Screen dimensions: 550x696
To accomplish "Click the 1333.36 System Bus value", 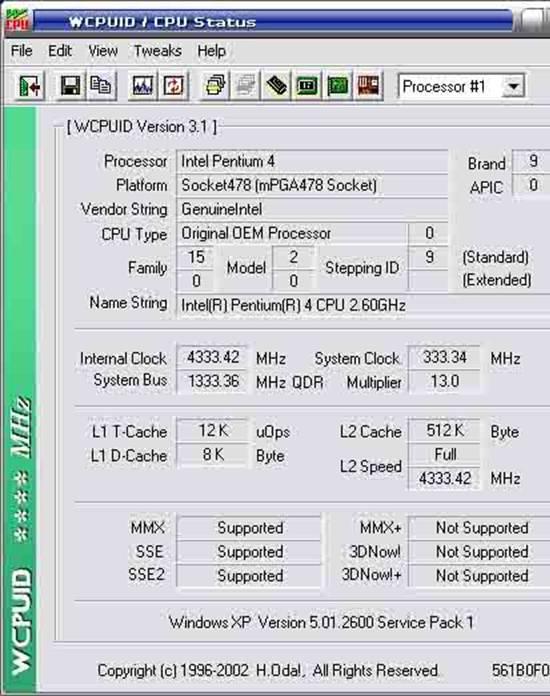I will coord(213,381).
